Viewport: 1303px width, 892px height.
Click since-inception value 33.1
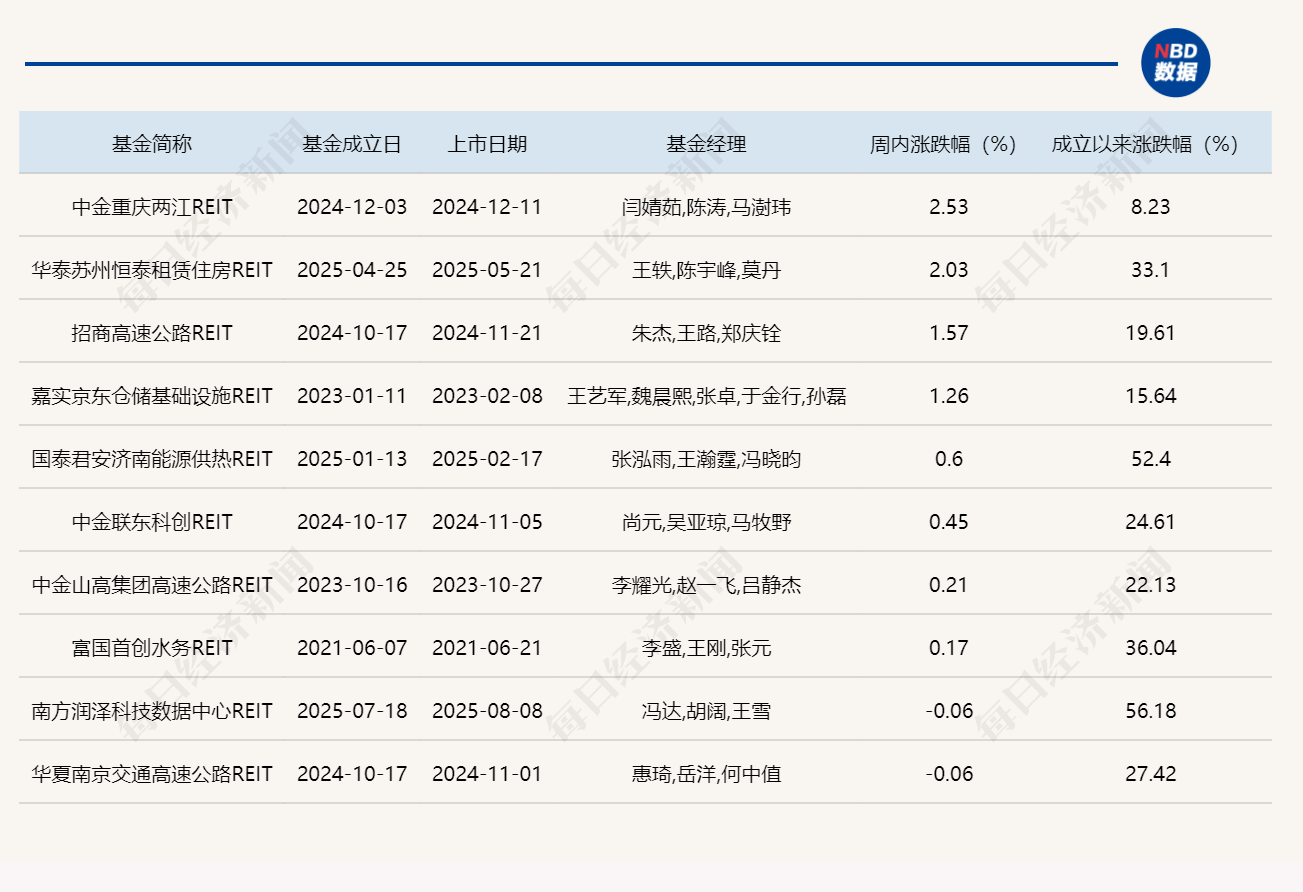point(1150,270)
